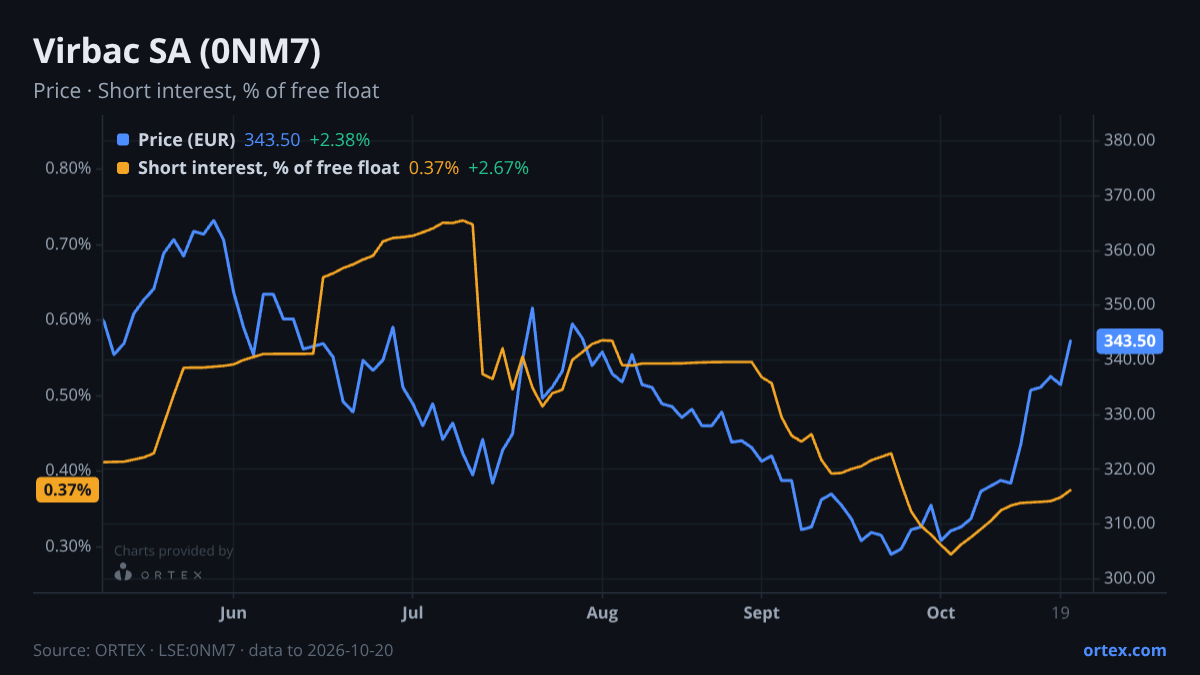Click the +2.38% price change value
Viewport: 1200px width, 675px height.
[x=339, y=140]
